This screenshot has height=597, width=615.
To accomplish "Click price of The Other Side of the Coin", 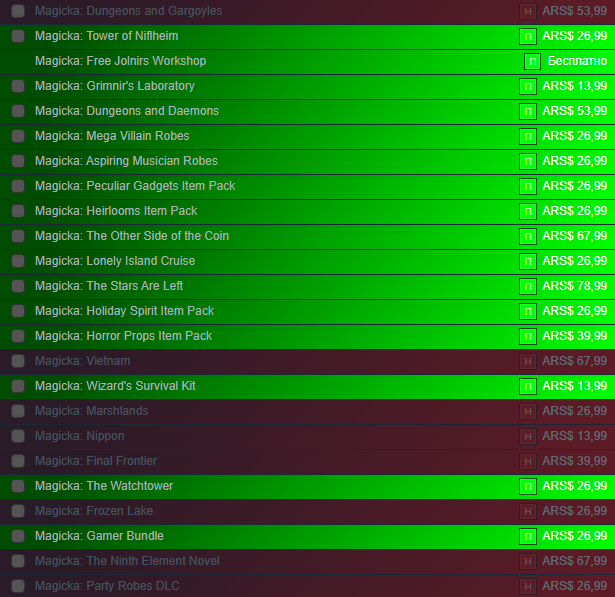I will (x=575, y=236).
